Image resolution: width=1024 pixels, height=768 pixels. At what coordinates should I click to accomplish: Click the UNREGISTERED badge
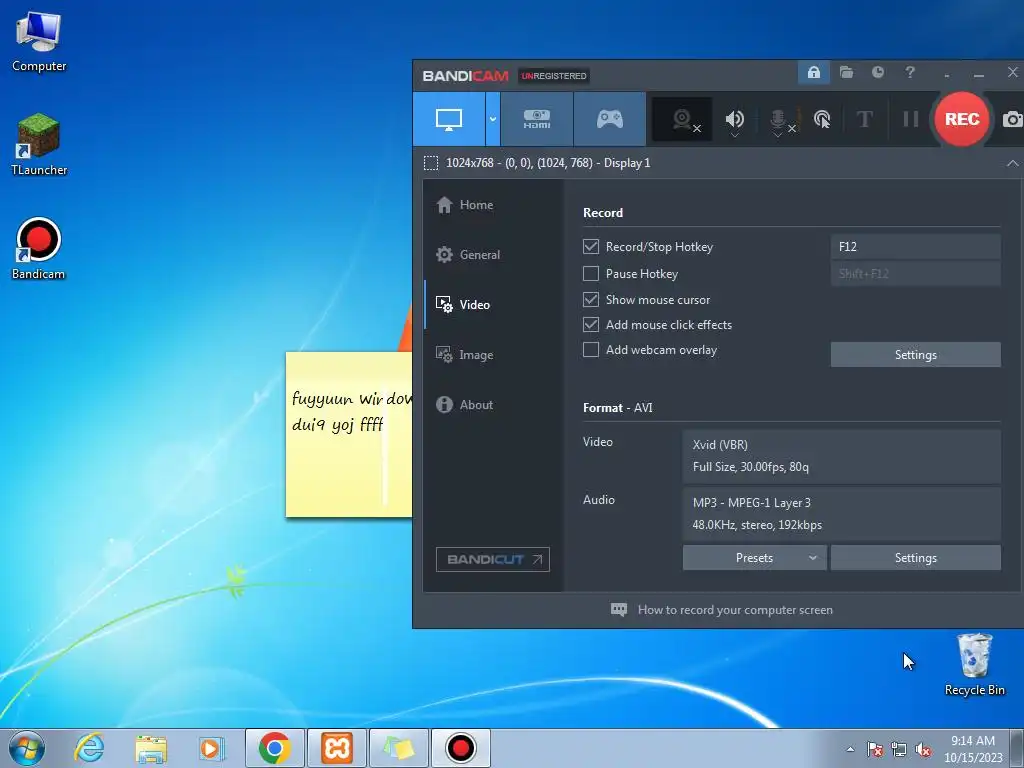[554, 76]
